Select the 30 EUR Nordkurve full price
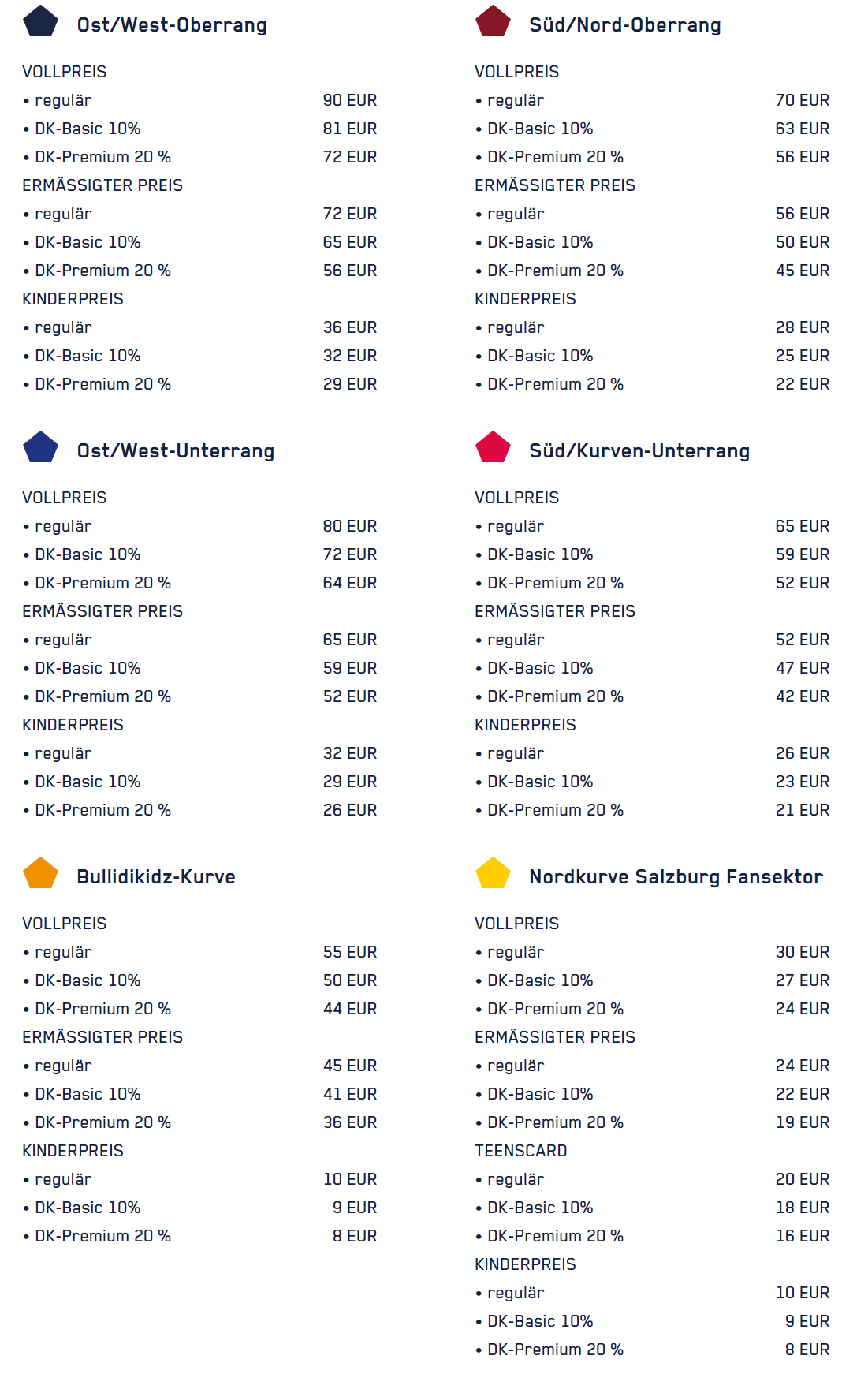Screen dimensions: 868x1374 coord(802,952)
